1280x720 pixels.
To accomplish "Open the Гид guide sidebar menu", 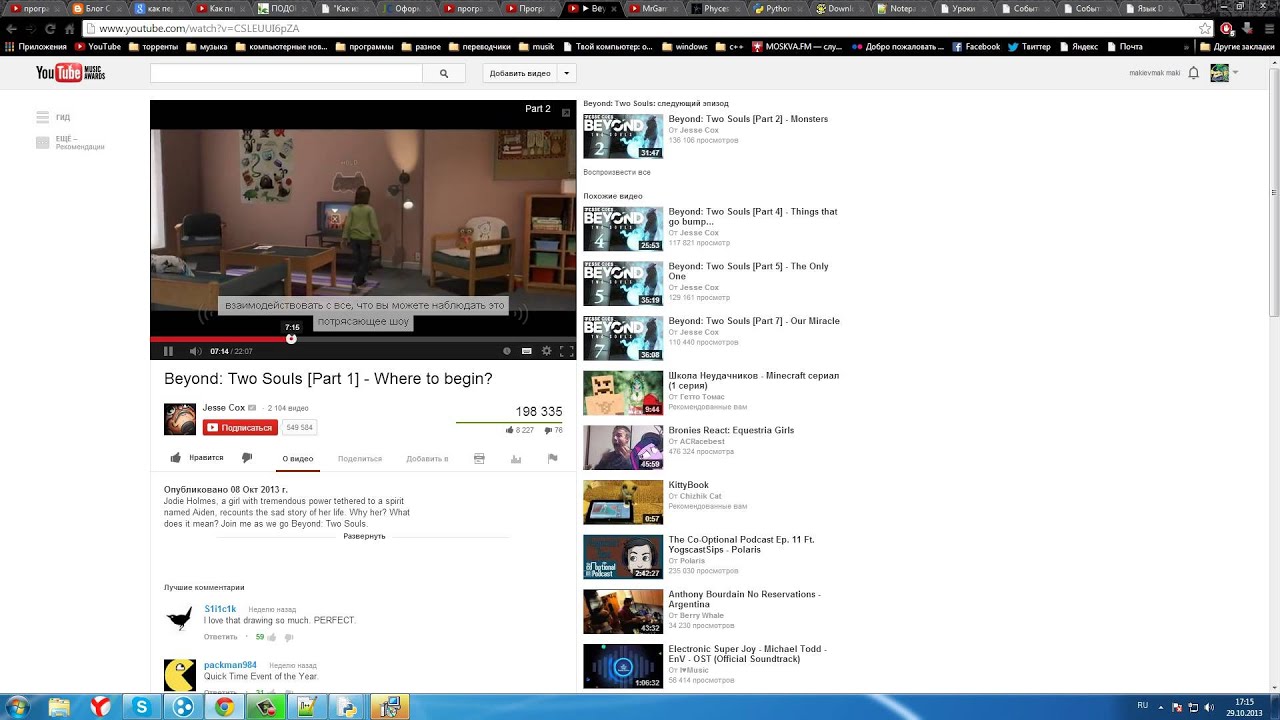I will [x=53, y=117].
